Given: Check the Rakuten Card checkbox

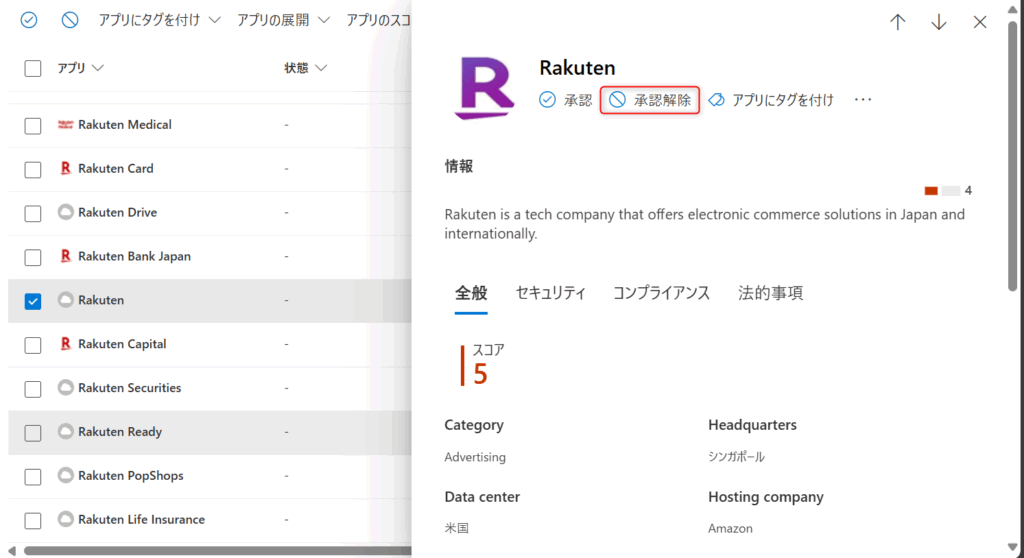Looking at the screenshot, I should click(x=33, y=169).
